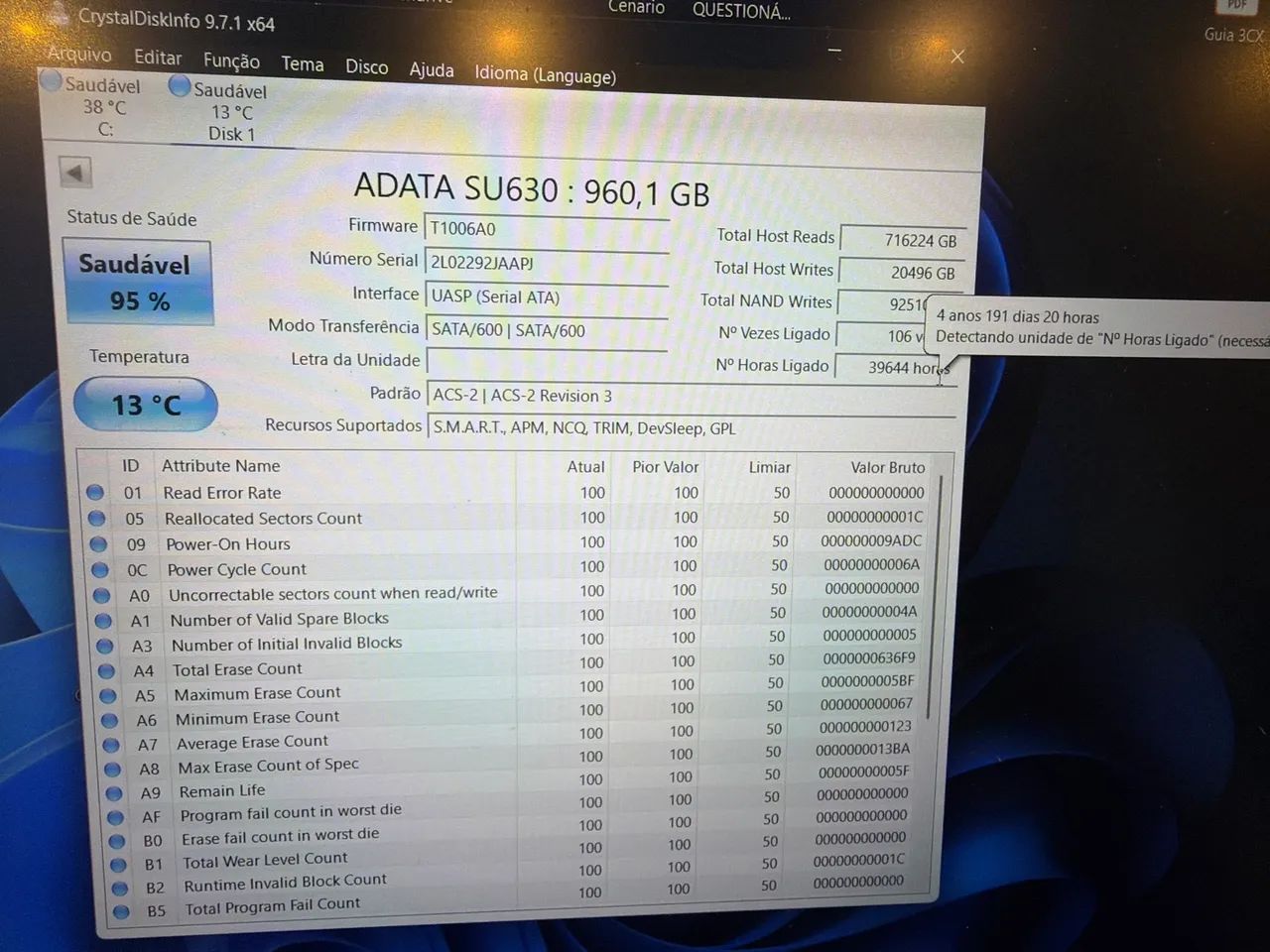The height and width of the screenshot is (952, 1270).
Task: Select the Read Error Rate attribute name
Action: click(x=222, y=492)
